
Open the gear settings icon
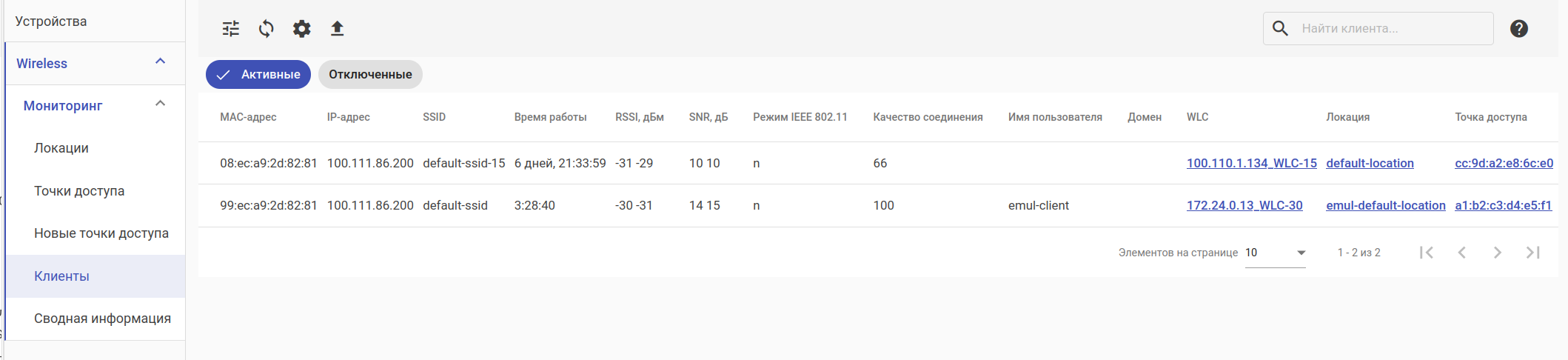coord(301,29)
